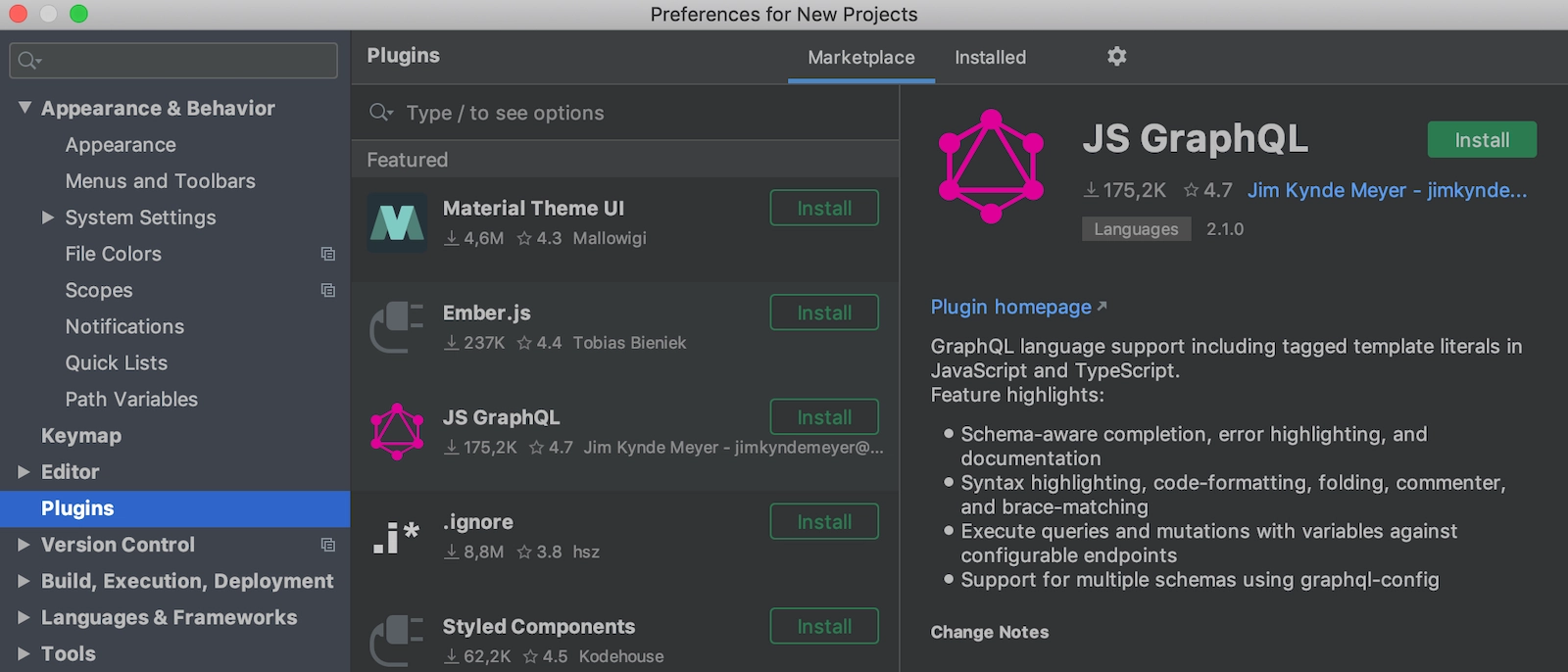The width and height of the screenshot is (1568, 672).
Task: Open Menus and Toolbars settings
Action: click(x=160, y=181)
